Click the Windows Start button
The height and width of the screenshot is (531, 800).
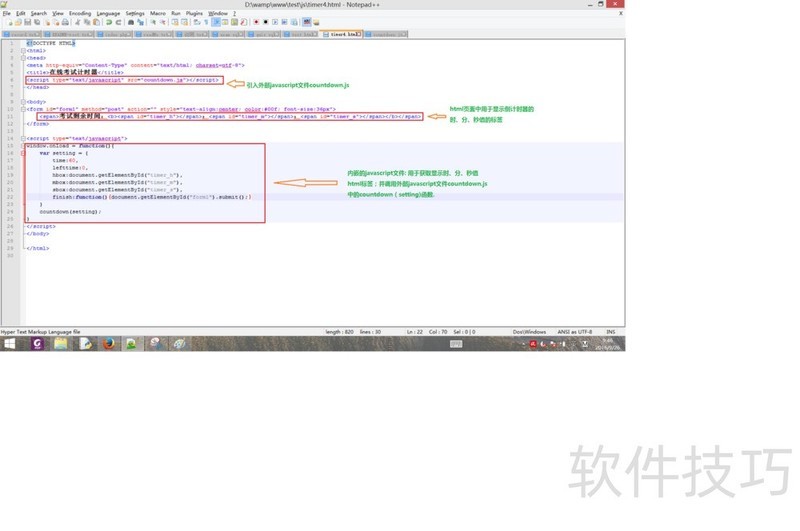(10, 344)
